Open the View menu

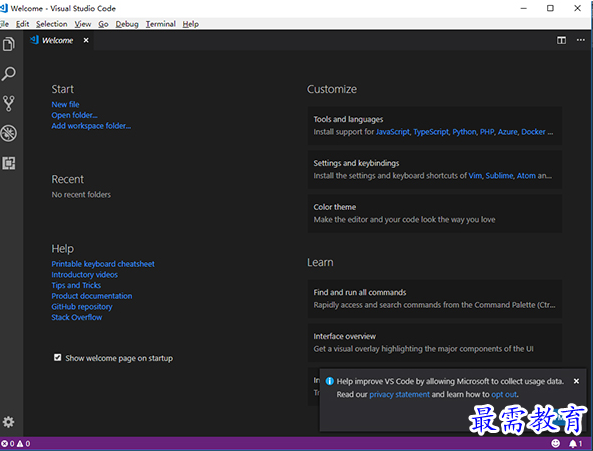82,24
